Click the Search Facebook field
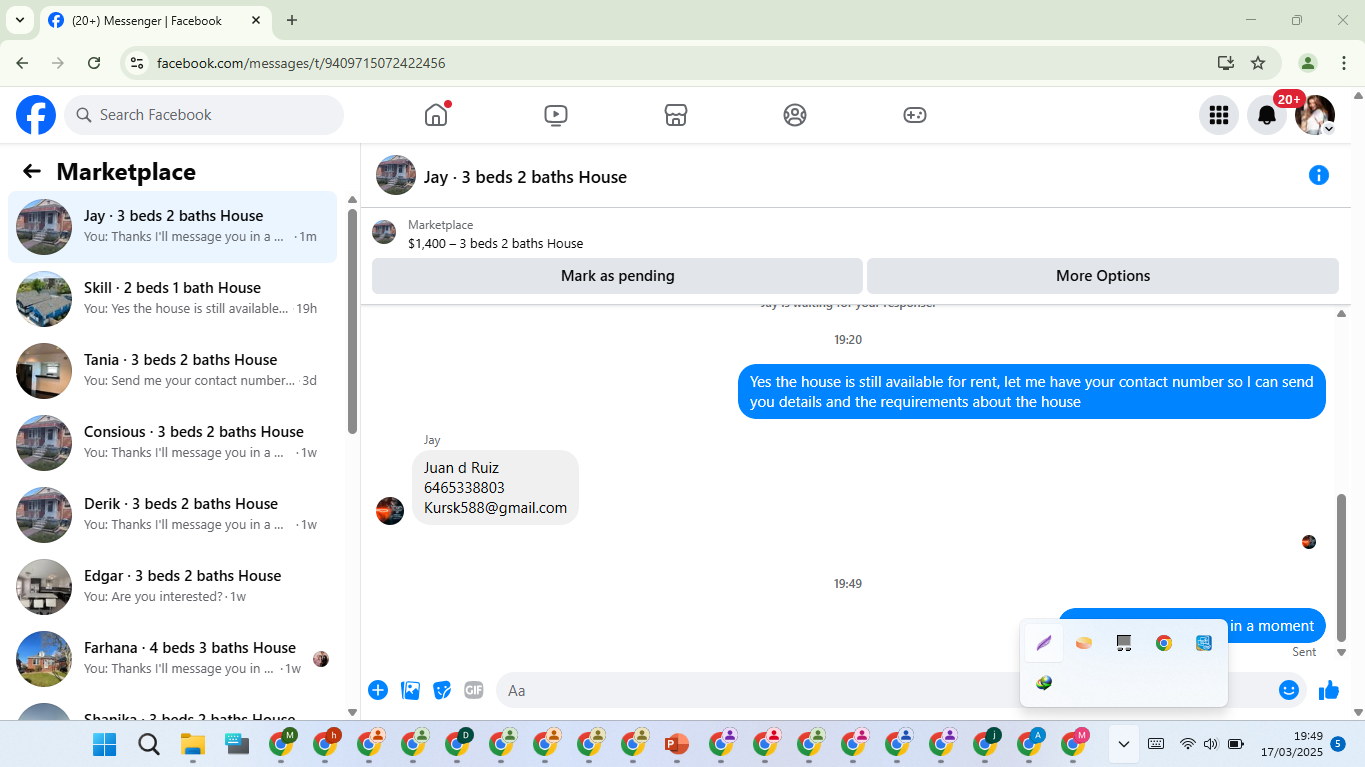This screenshot has height=767, width=1365. click(204, 115)
